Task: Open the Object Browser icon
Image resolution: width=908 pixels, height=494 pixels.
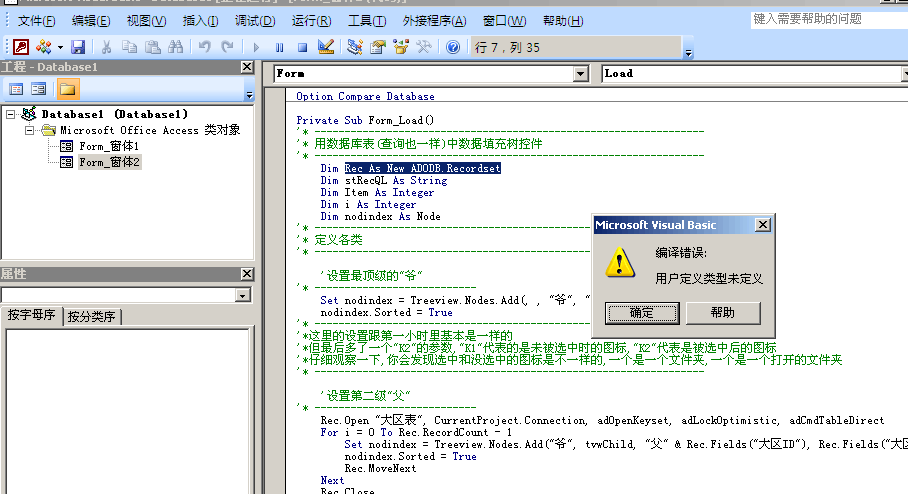Action: coord(401,47)
